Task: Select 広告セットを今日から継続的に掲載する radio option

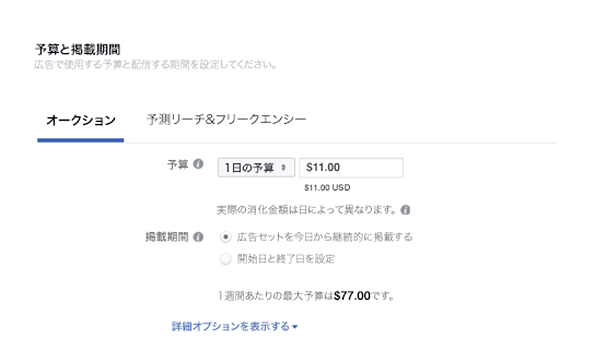Action: (225, 237)
